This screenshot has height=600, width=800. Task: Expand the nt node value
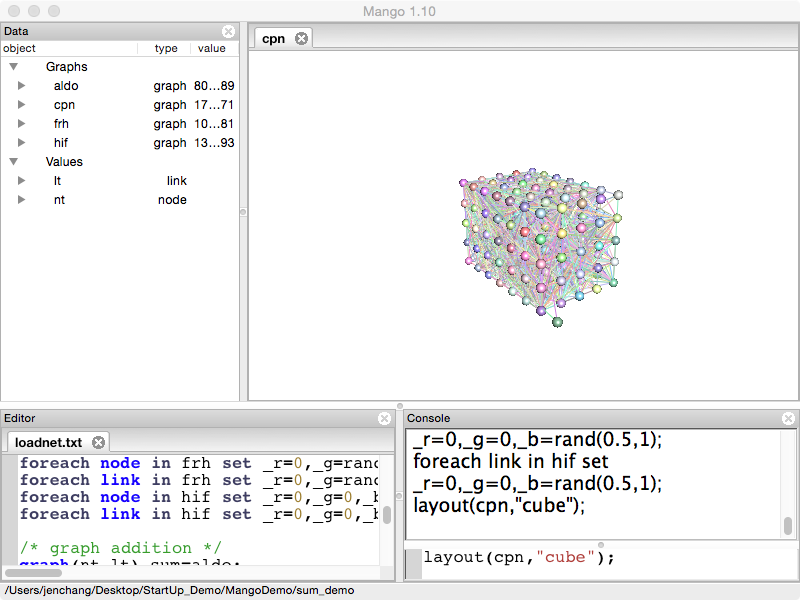click(22, 200)
